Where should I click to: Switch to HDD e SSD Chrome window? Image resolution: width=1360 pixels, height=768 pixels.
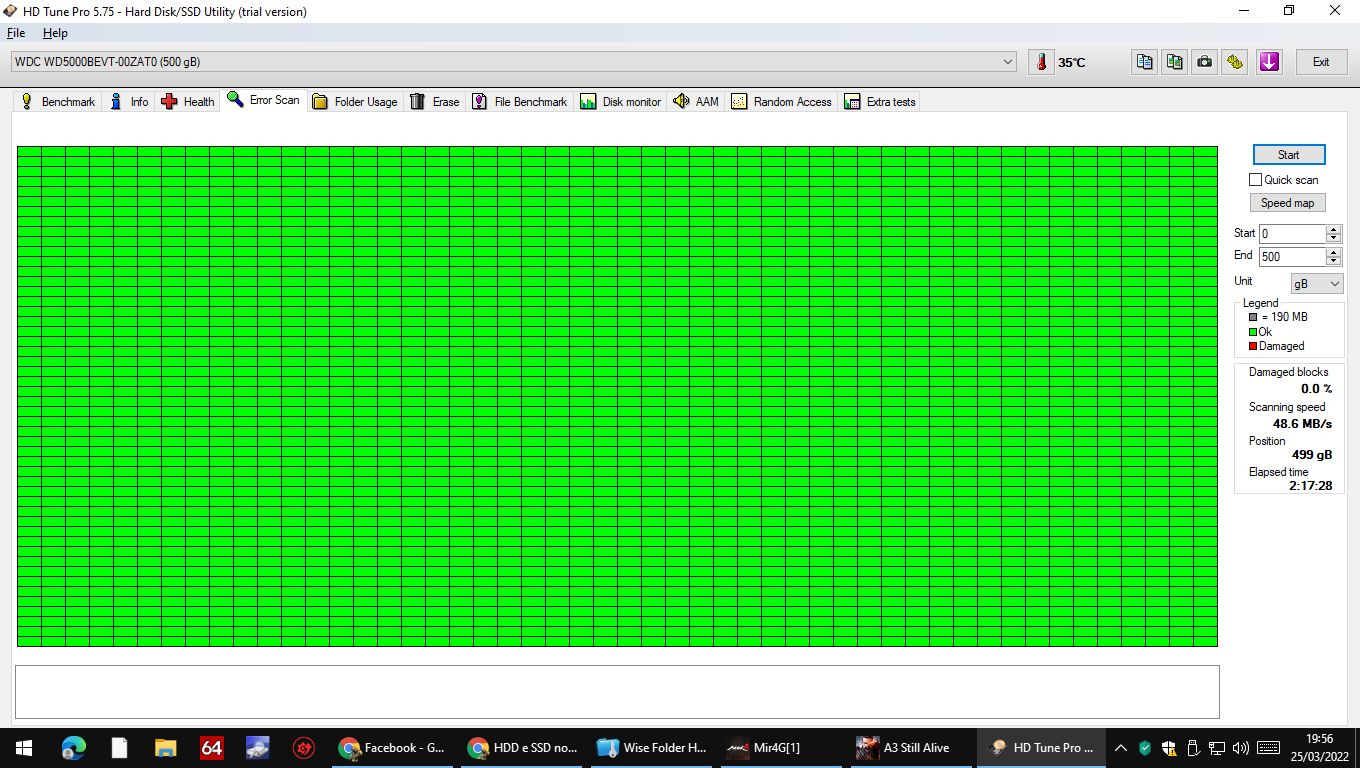click(522, 747)
